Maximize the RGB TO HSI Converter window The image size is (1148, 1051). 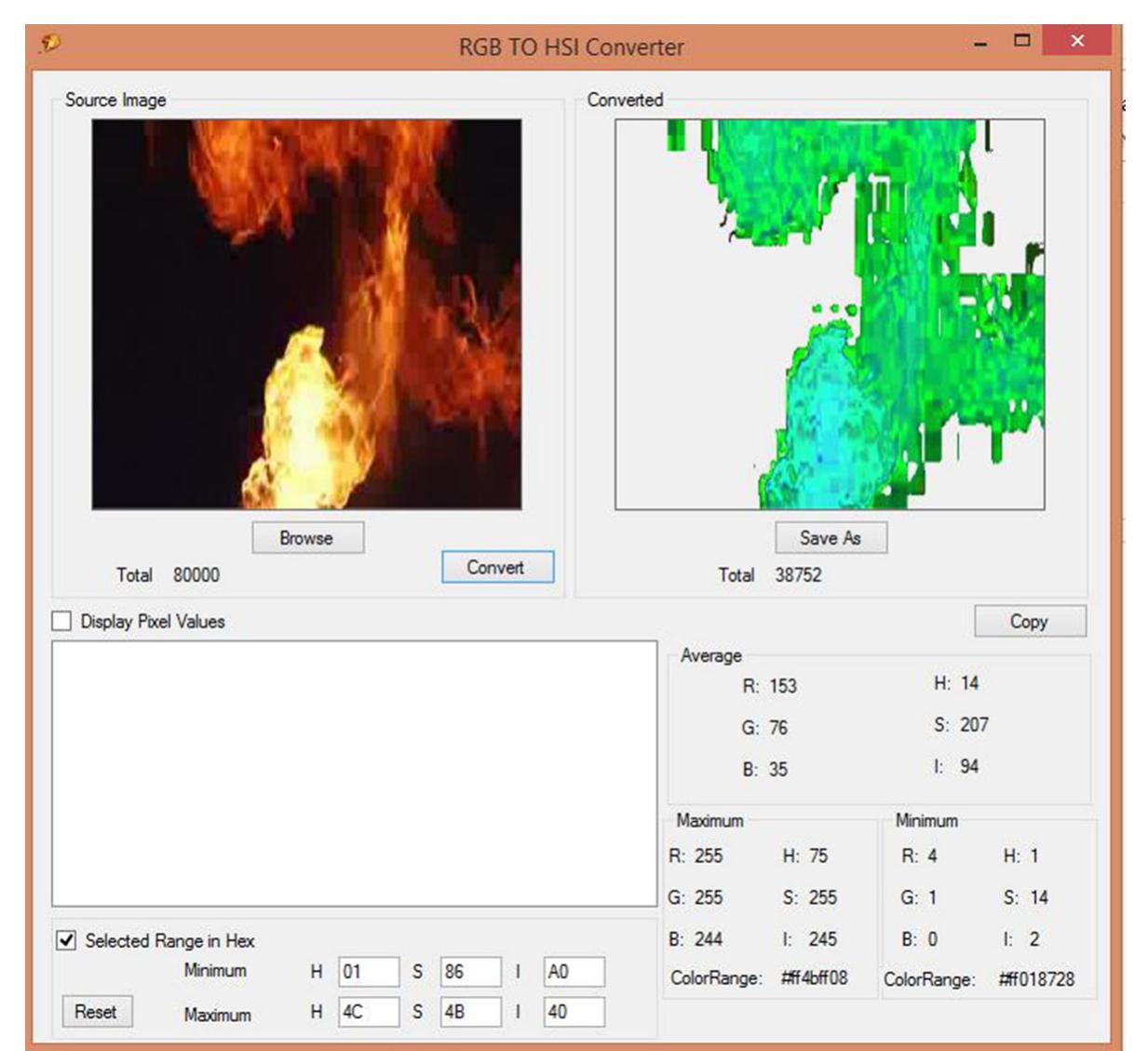click(x=1022, y=41)
